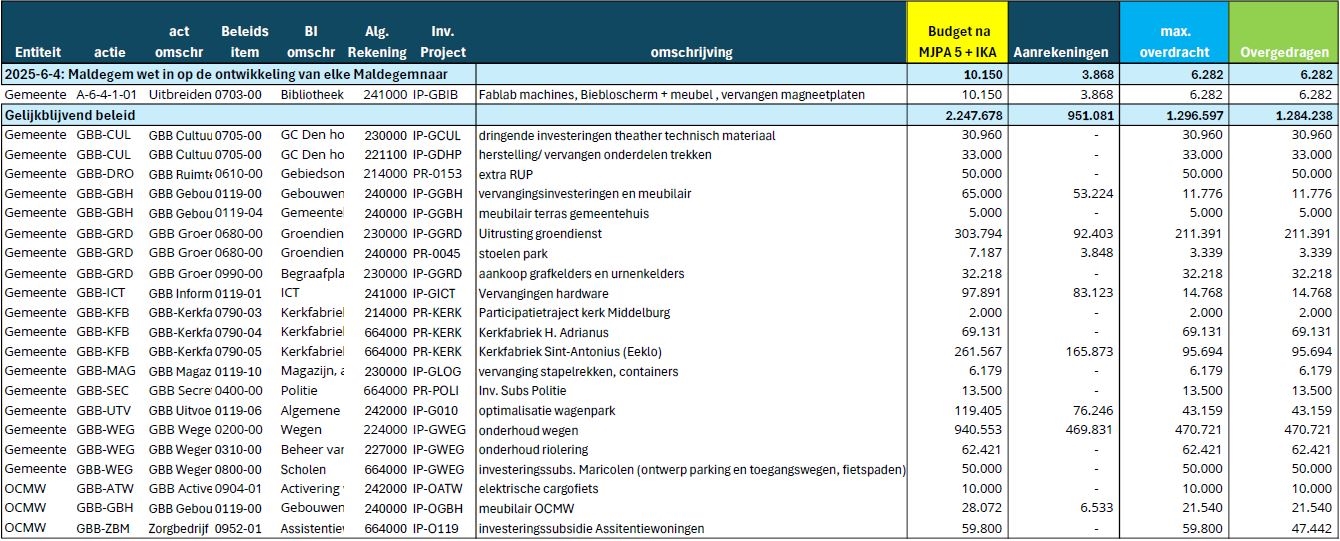Screen dimensions: 1340x541
Task: Click 'Kerkfabriek H. Adrianus' description
Action: 544,332
